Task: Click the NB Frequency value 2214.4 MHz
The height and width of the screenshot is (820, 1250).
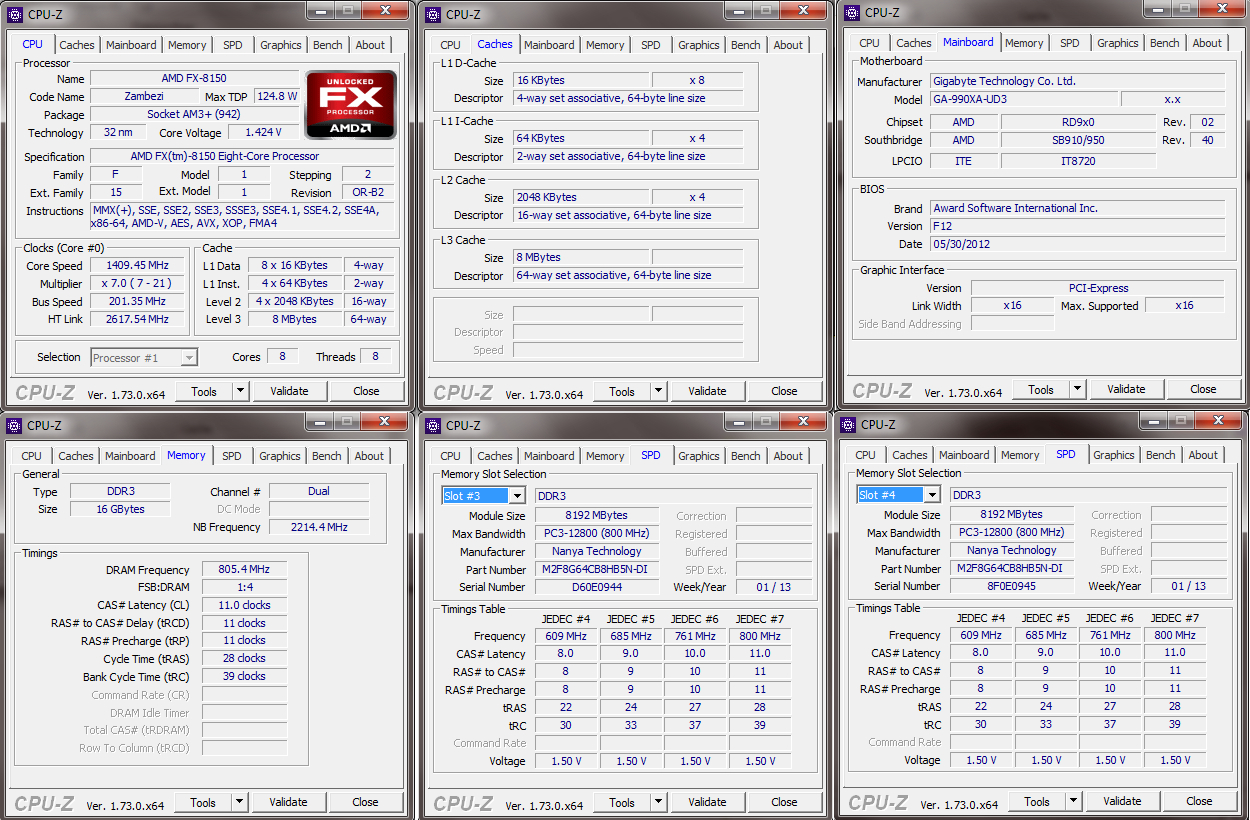Action: click(319, 527)
